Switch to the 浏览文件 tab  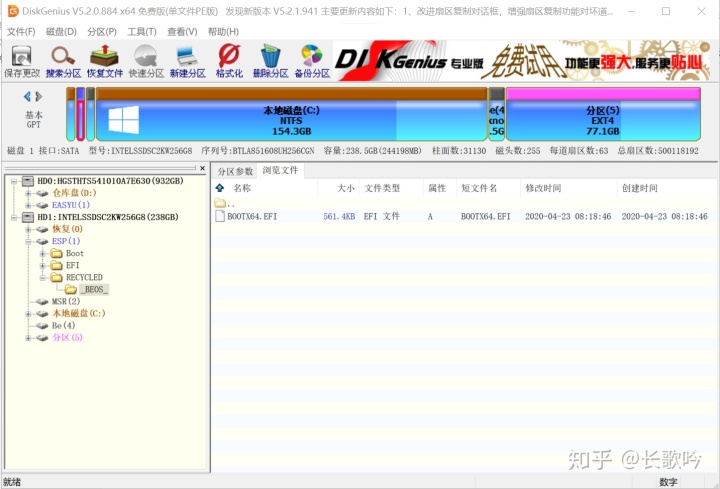pos(280,170)
